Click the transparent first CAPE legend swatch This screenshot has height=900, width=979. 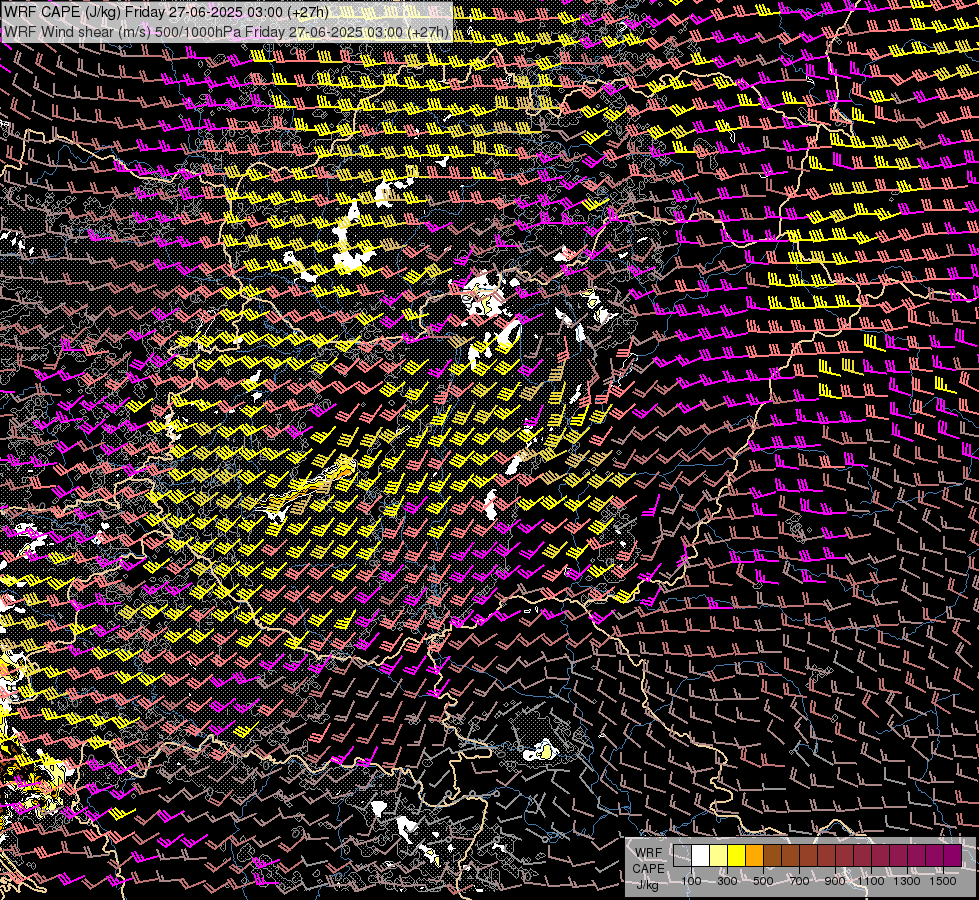pyautogui.click(x=682, y=856)
